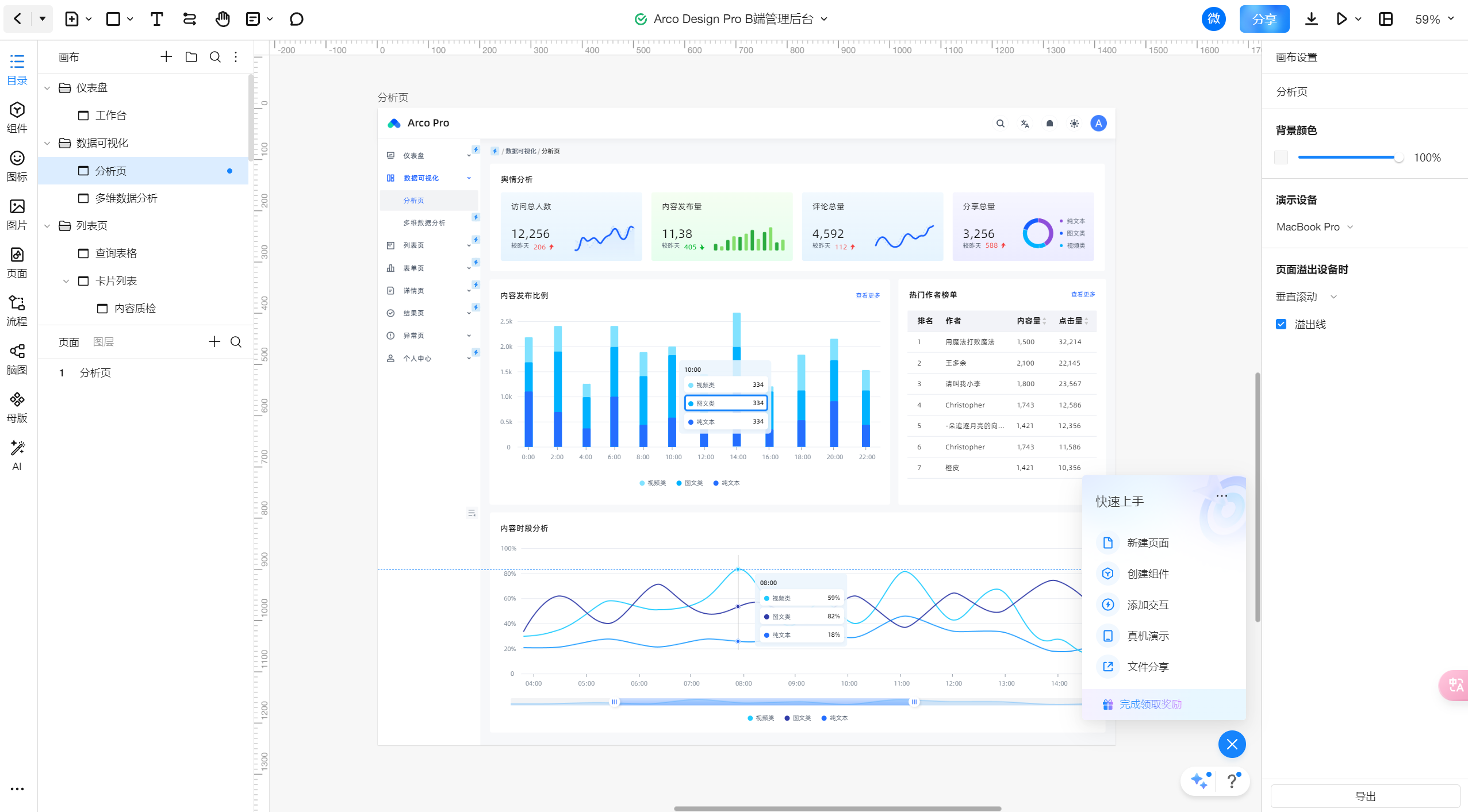Image resolution: width=1468 pixels, height=812 pixels.
Task: Open 快速上手 panel three-dot menu
Action: click(1222, 496)
